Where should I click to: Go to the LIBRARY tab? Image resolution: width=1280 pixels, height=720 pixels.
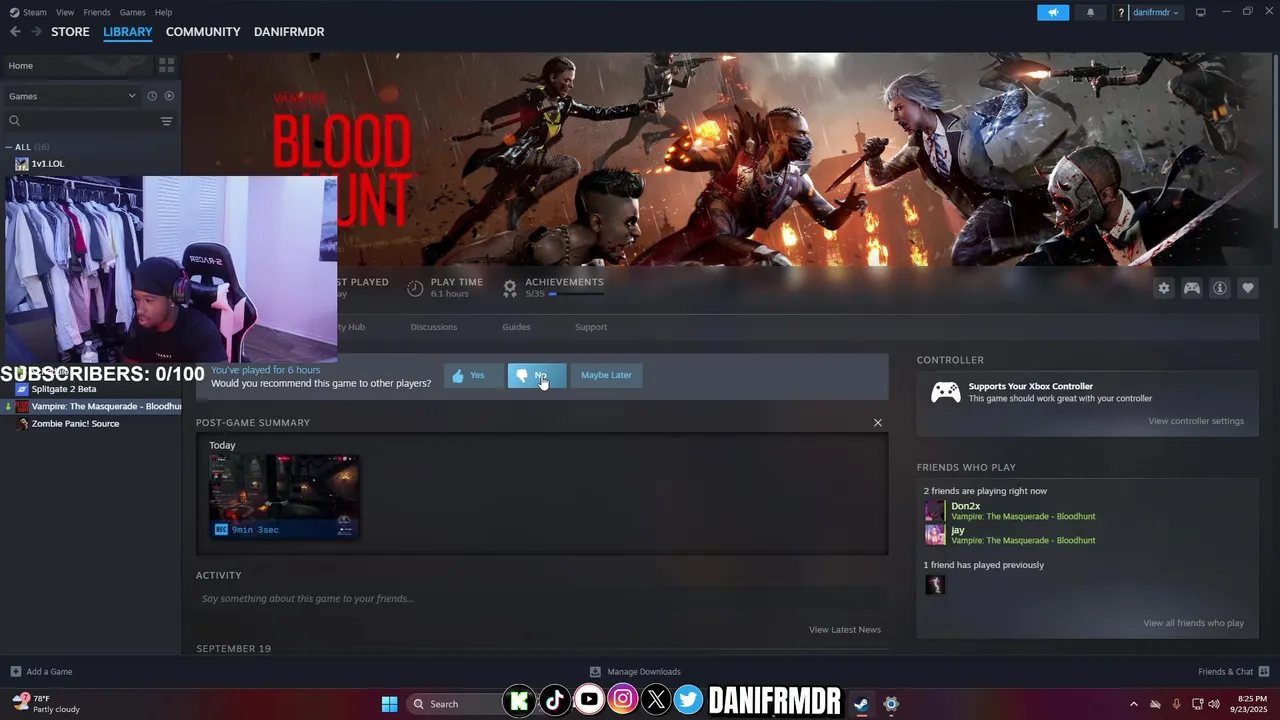[x=128, y=32]
